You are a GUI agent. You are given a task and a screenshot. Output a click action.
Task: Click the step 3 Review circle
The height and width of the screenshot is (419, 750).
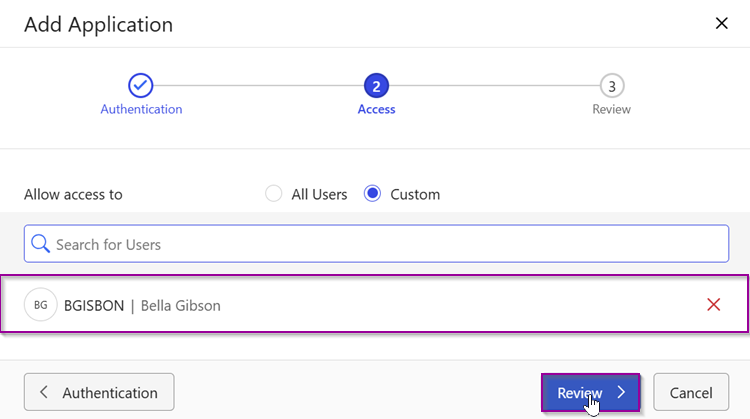point(612,86)
